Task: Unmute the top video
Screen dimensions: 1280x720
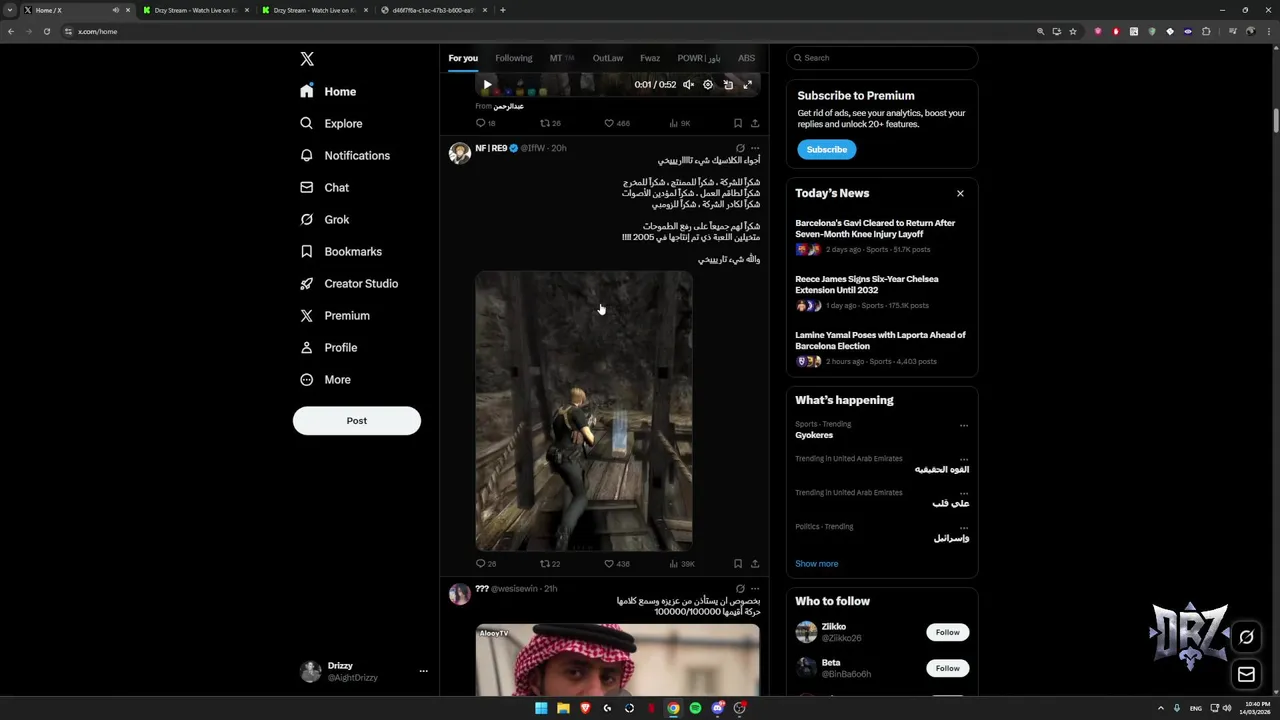Action: [x=688, y=85]
